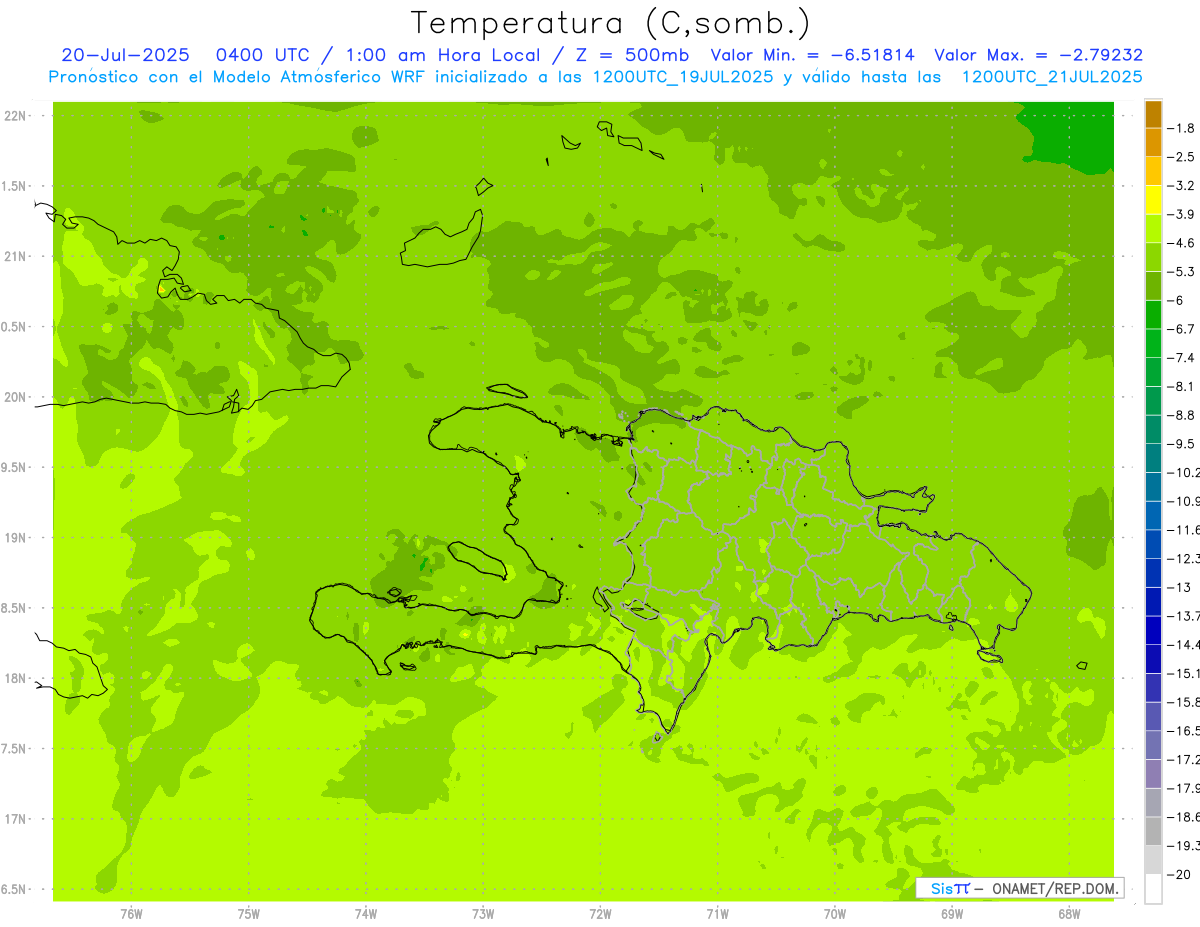Click 'Valor Max. = -2.79232' text
Image resolution: width=1200 pixels, height=927 pixels.
(x=1038, y=55)
